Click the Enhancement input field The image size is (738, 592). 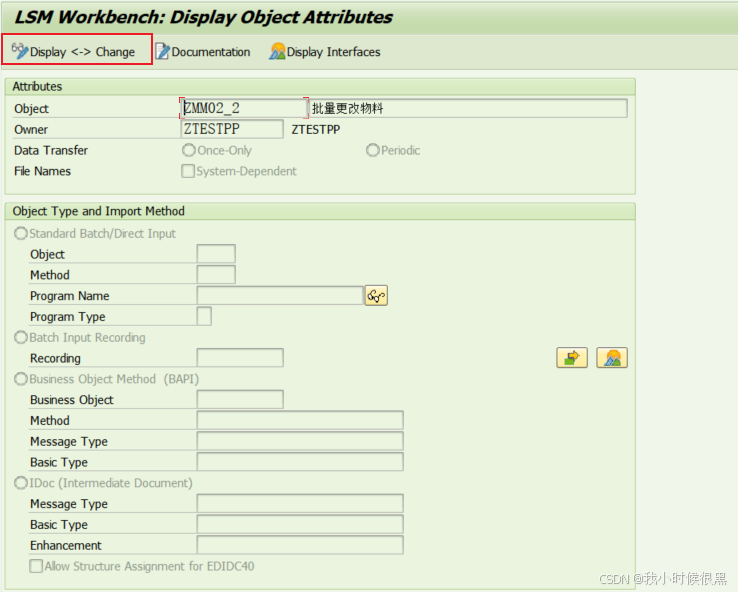click(x=300, y=545)
